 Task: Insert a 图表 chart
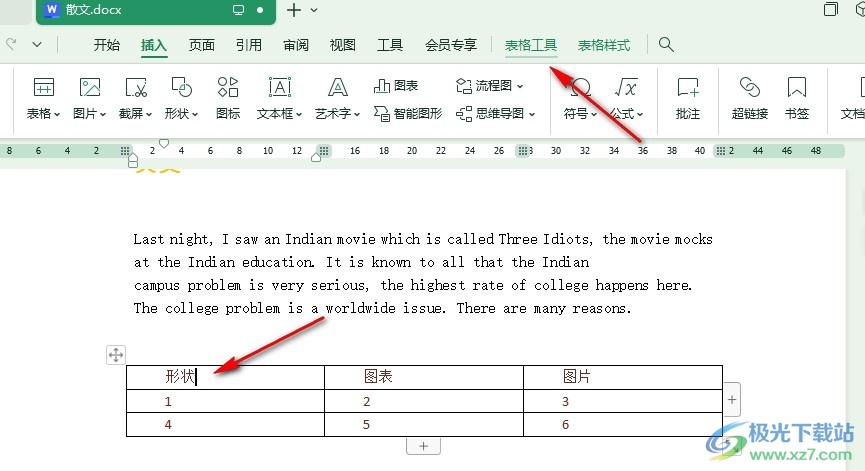coord(396,85)
